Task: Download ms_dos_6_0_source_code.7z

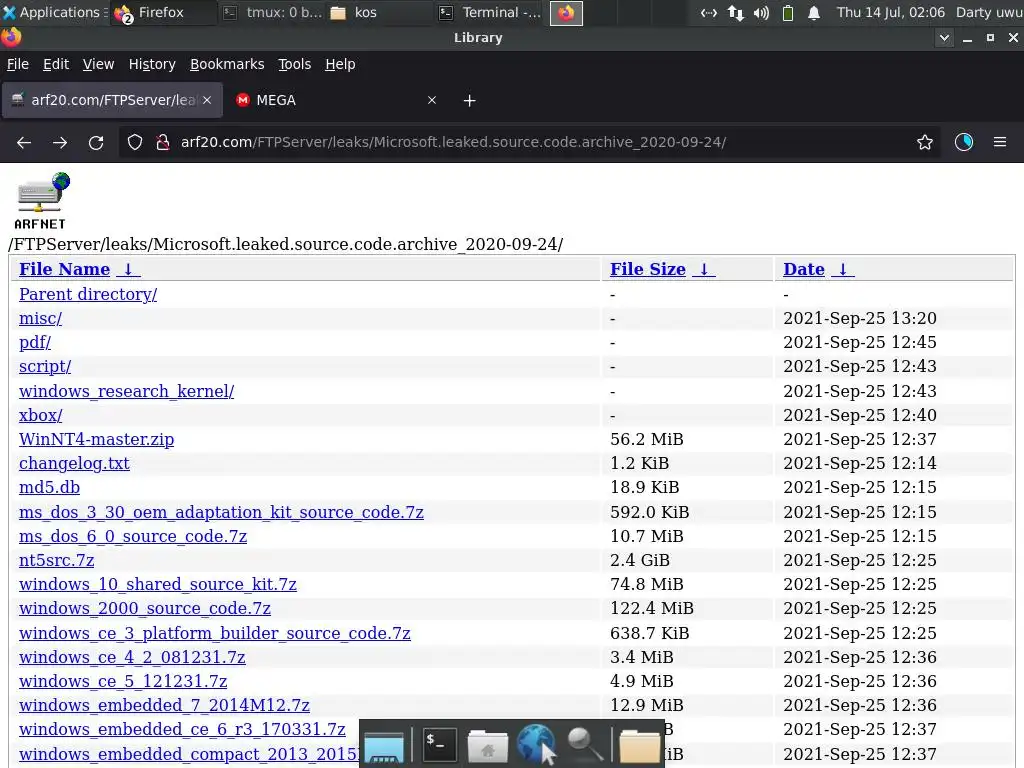Action: pos(133,537)
